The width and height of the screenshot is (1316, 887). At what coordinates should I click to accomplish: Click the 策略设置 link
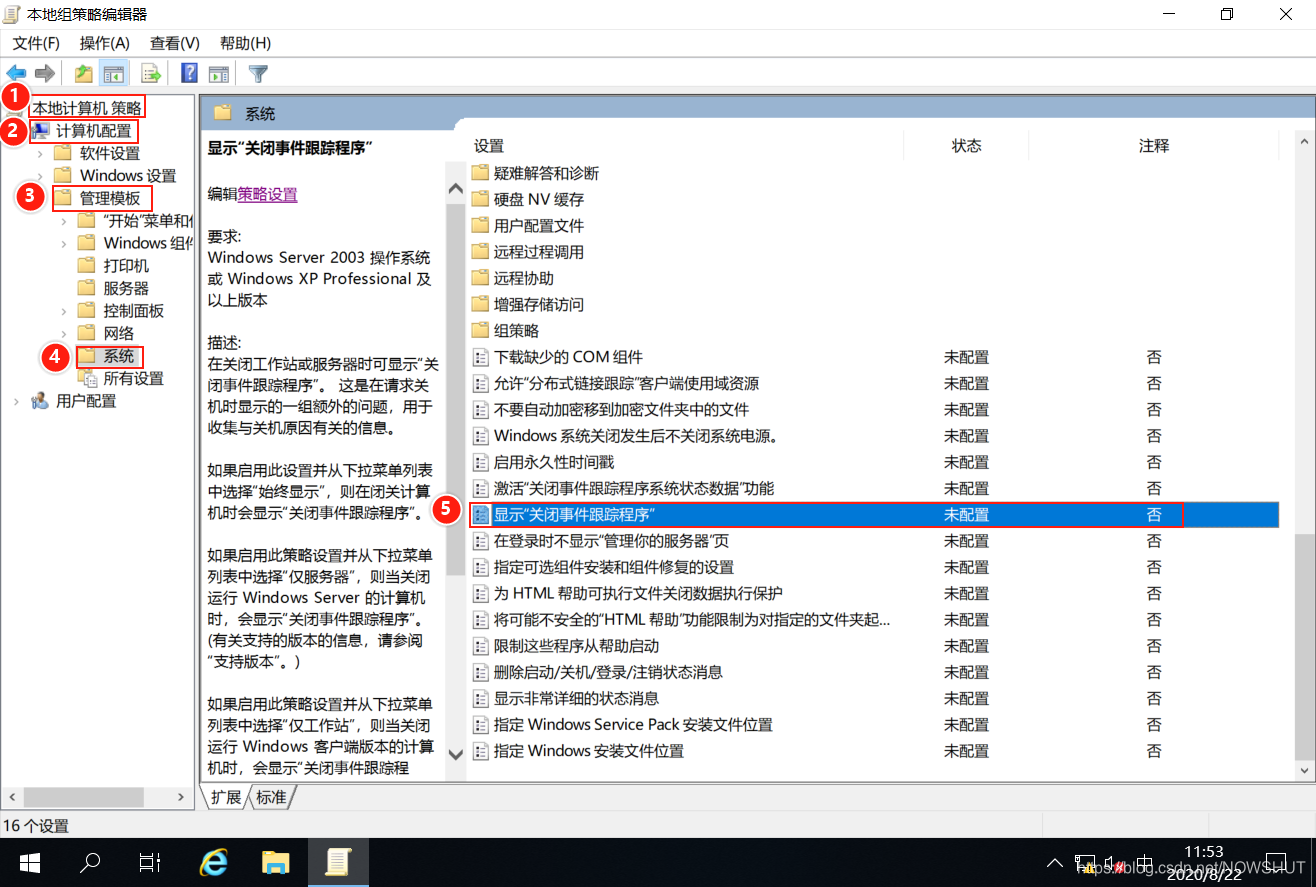click(267, 194)
